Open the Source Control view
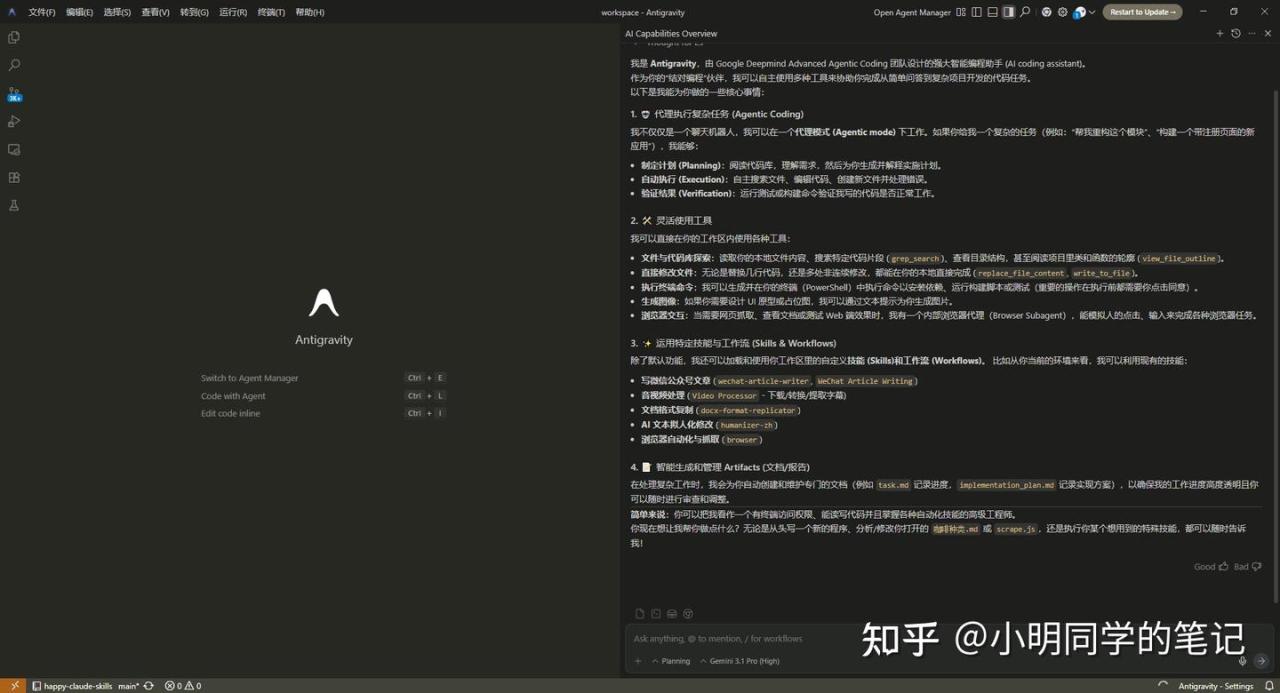Screen dimensions: 1280x693 point(14,94)
